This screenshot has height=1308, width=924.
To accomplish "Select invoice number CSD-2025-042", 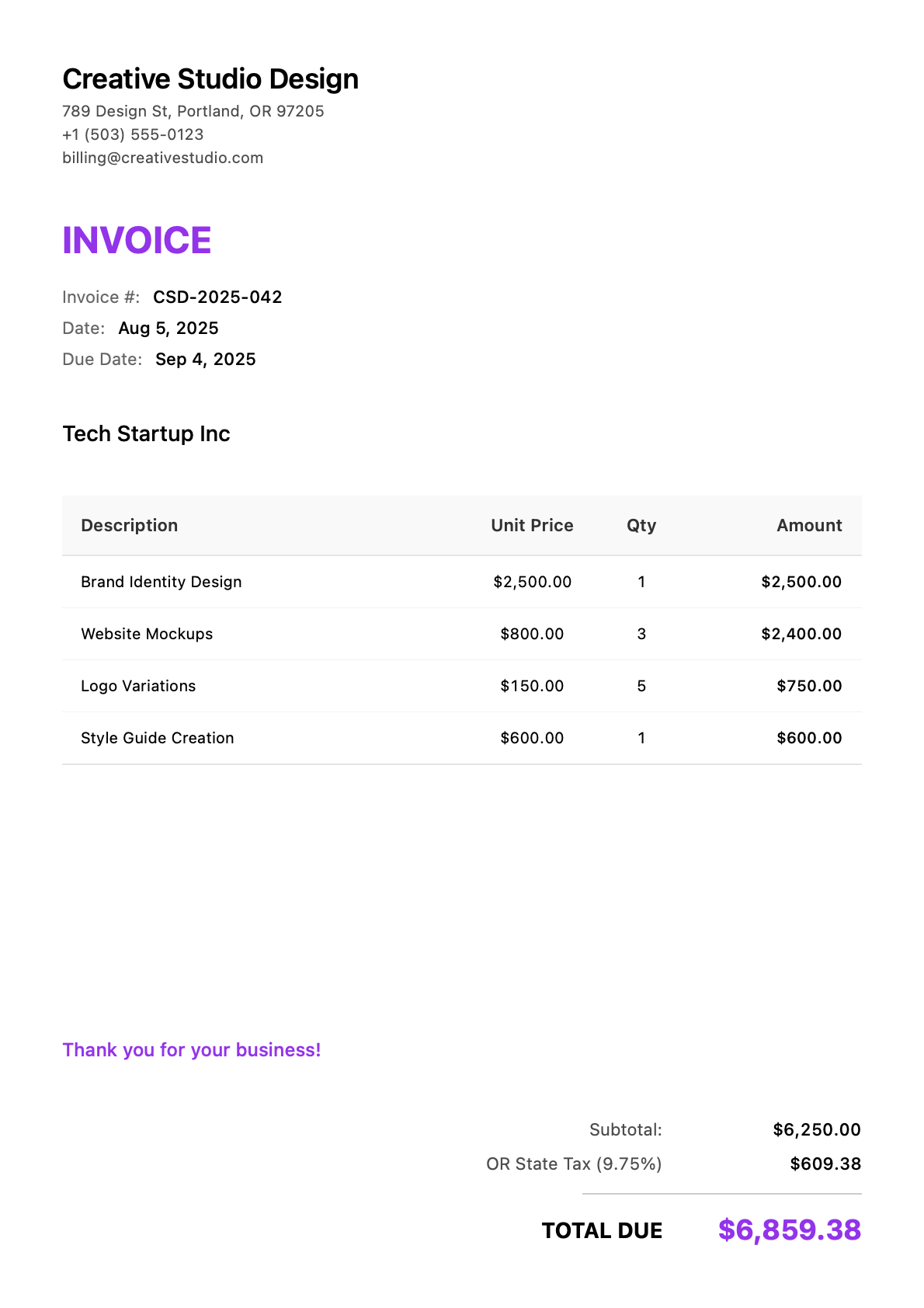I will tap(217, 297).
